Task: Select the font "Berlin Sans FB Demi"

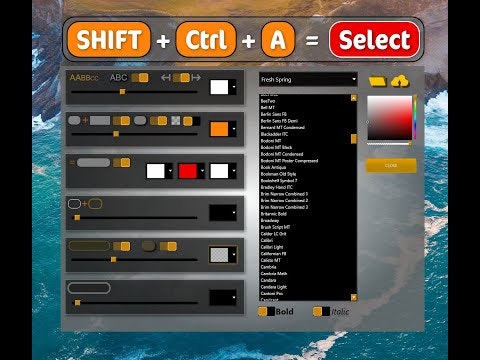Action: (x=279, y=121)
